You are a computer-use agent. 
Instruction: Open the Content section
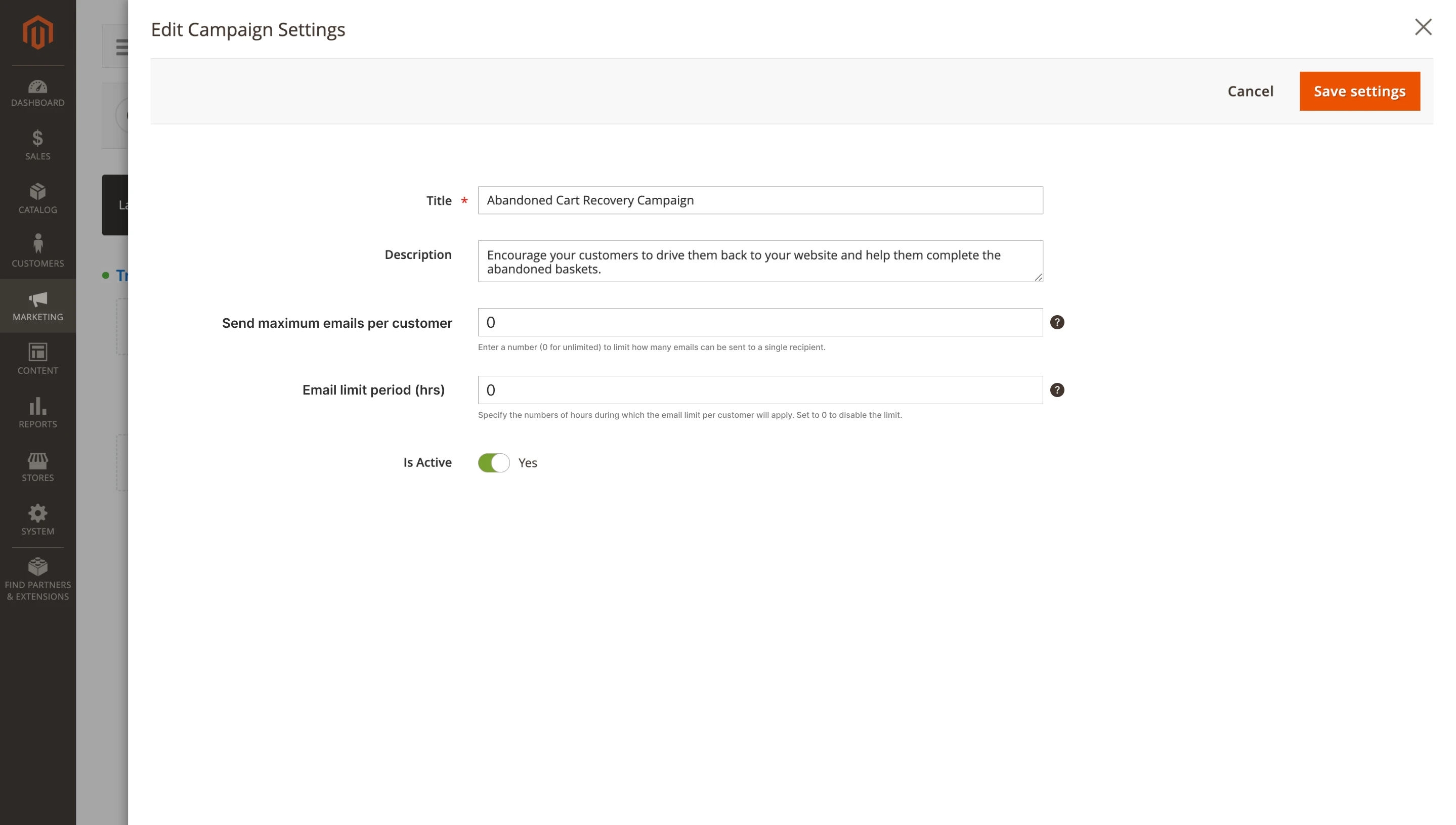tap(37, 359)
